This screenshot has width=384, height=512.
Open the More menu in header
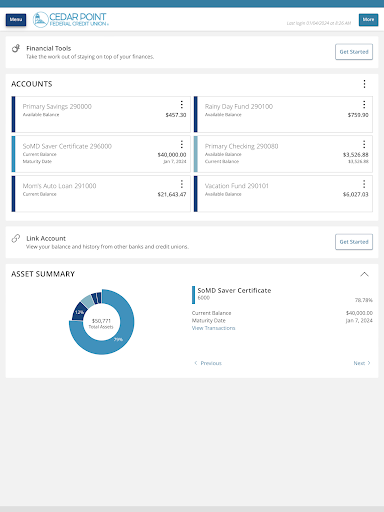(368, 20)
